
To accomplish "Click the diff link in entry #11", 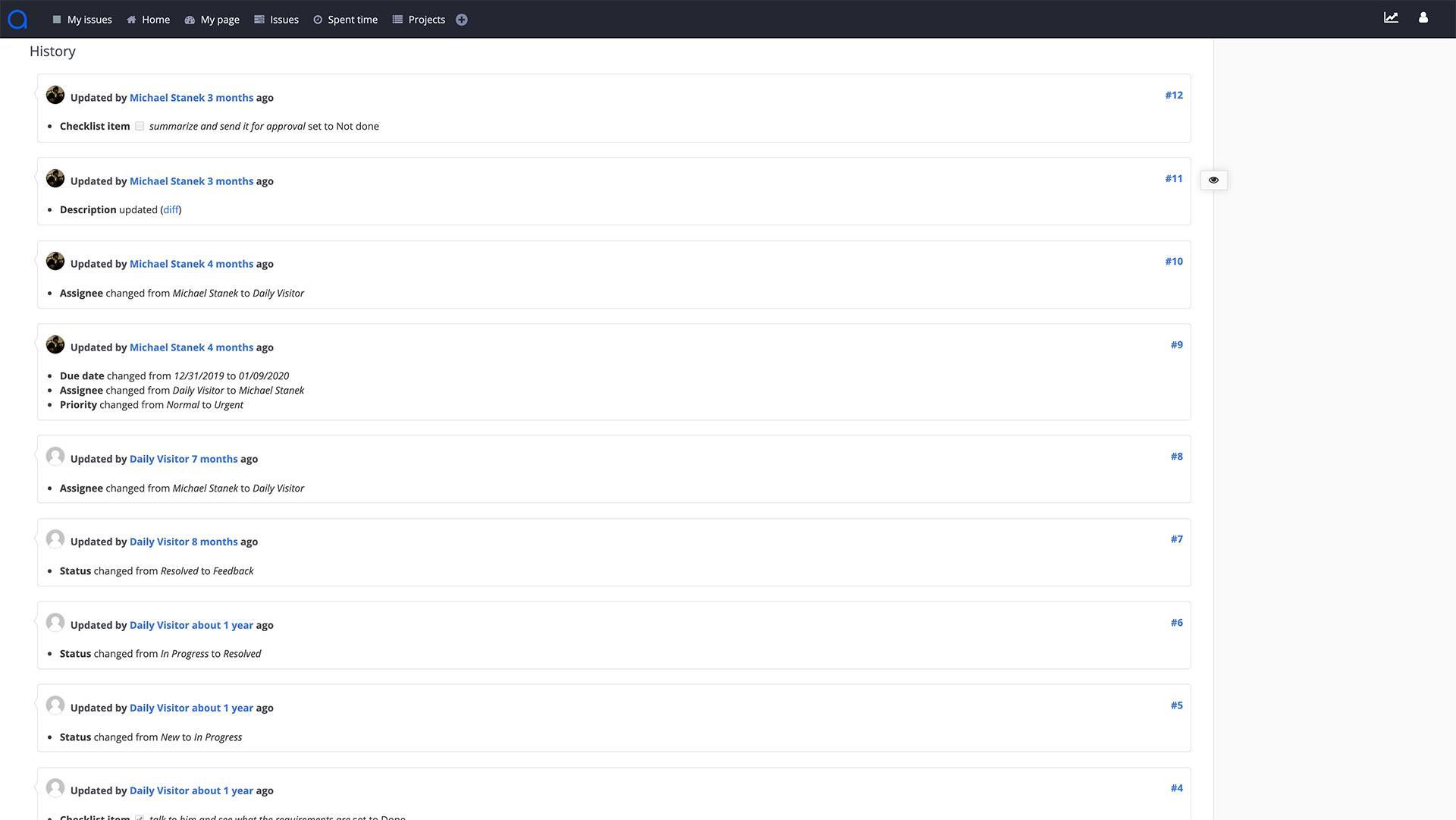I will point(171,210).
